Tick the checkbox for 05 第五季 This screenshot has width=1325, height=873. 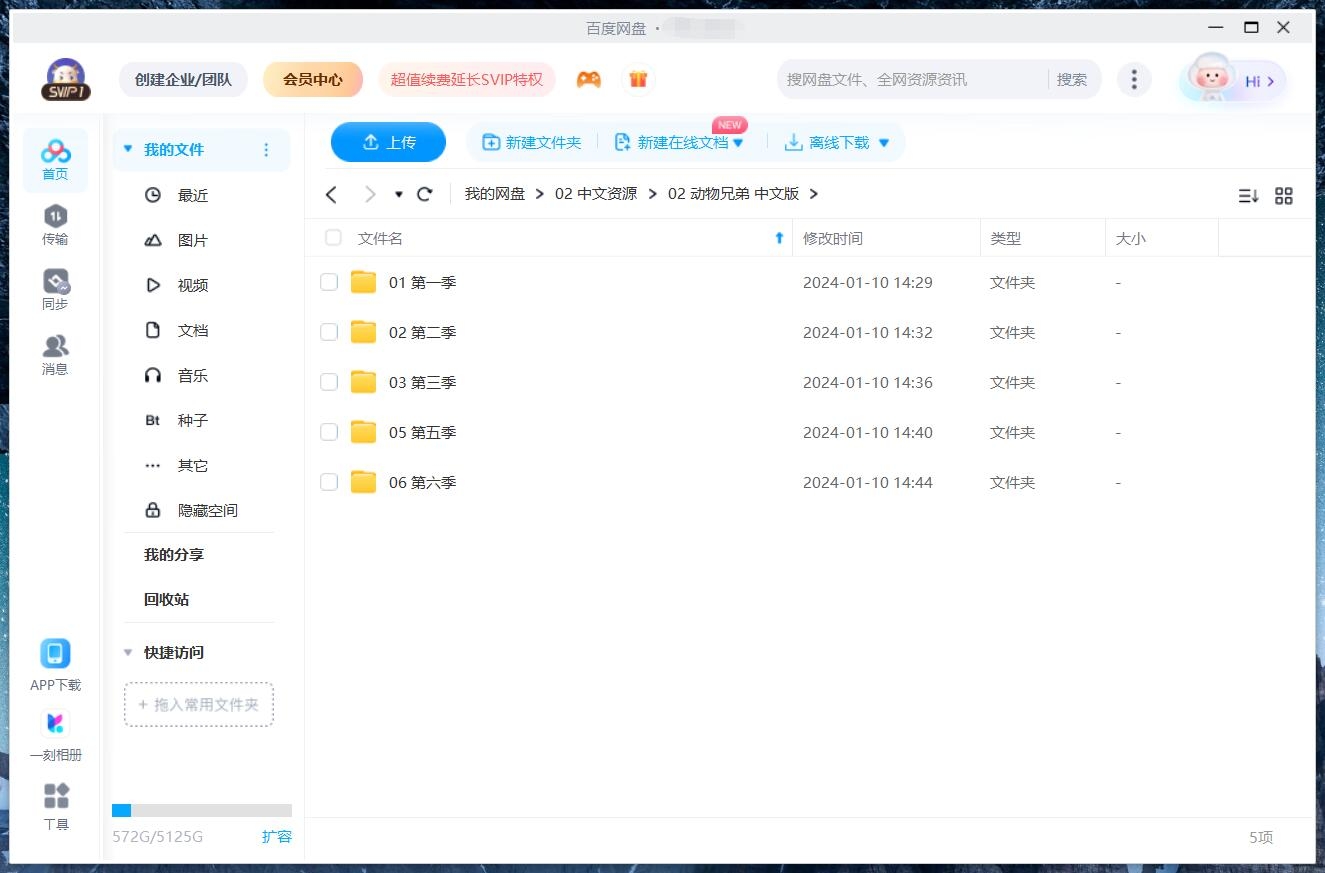pos(329,432)
